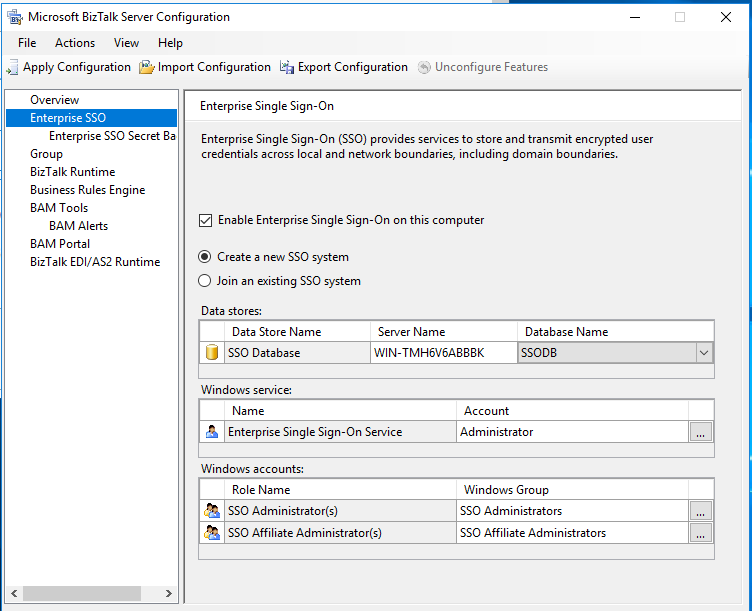Image resolution: width=752 pixels, height=611 pixels.
Task: Click the WIN-TMH6V6ABBBK server name cell
Action: coord(444,353)
